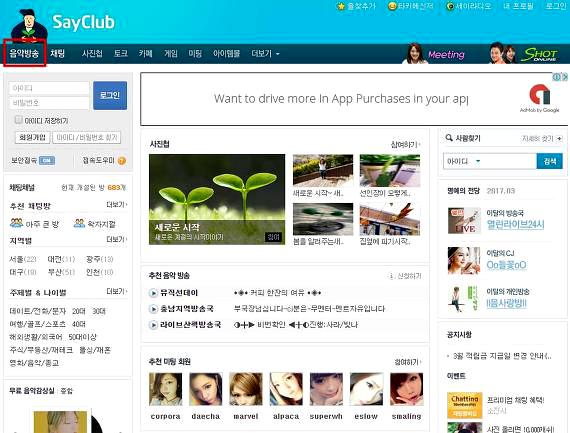Open the 카페 menu item
Image resolution: width=570 pixels, height=433 pixels.
[145, 53]
